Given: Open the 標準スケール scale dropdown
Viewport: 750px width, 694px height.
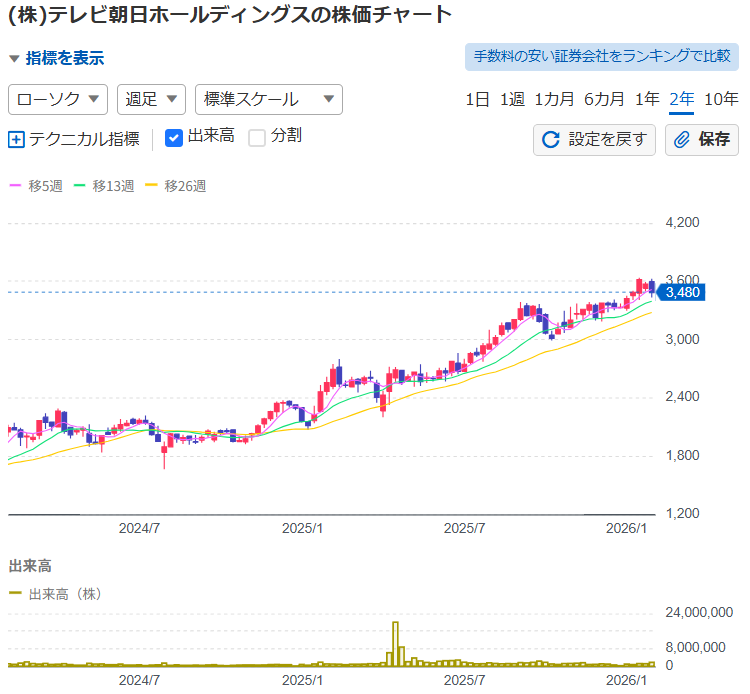Looking at the screenshot, I should coord(268,99).
